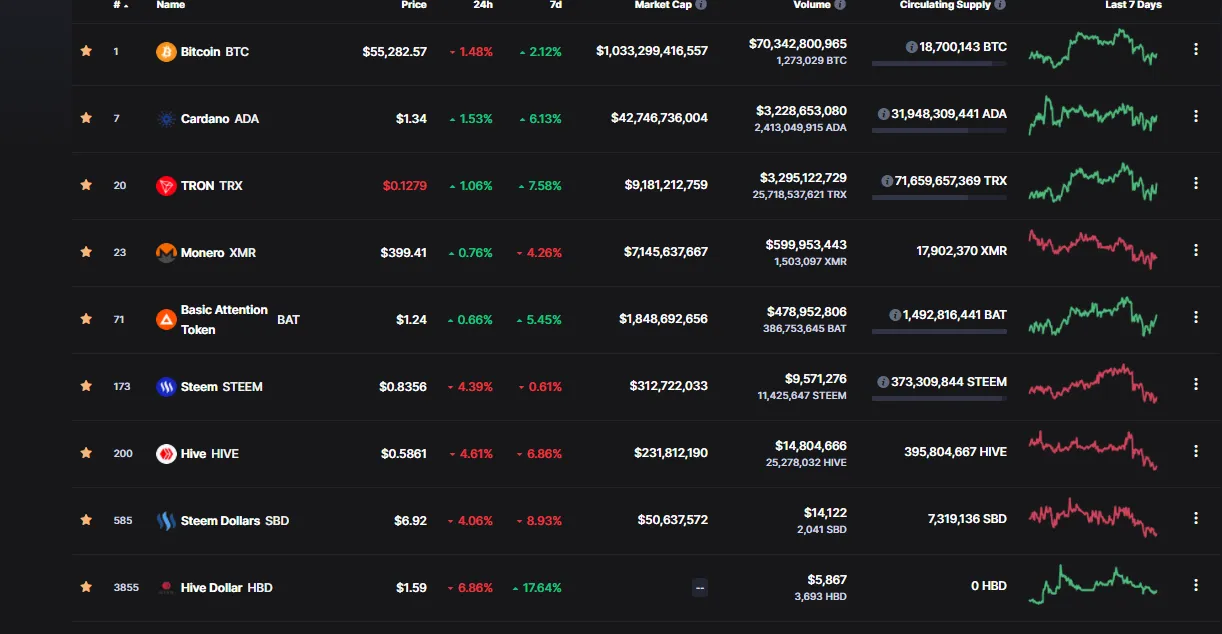Open the Steem Dollars row options menu
This screenshot has width=1222, height=634.
[x=1196, y=518]
